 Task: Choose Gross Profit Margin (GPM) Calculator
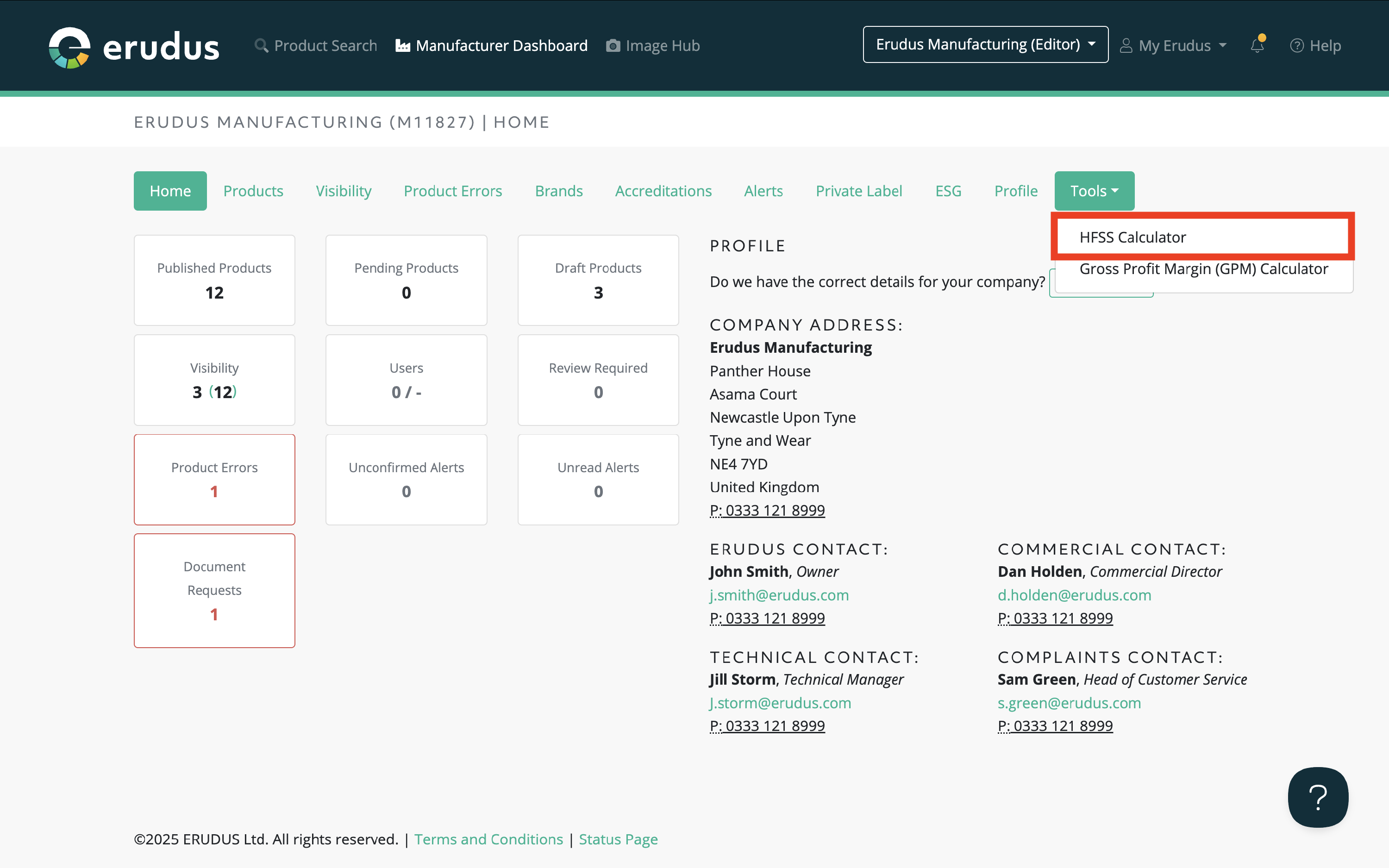[x=1203, y=269]
